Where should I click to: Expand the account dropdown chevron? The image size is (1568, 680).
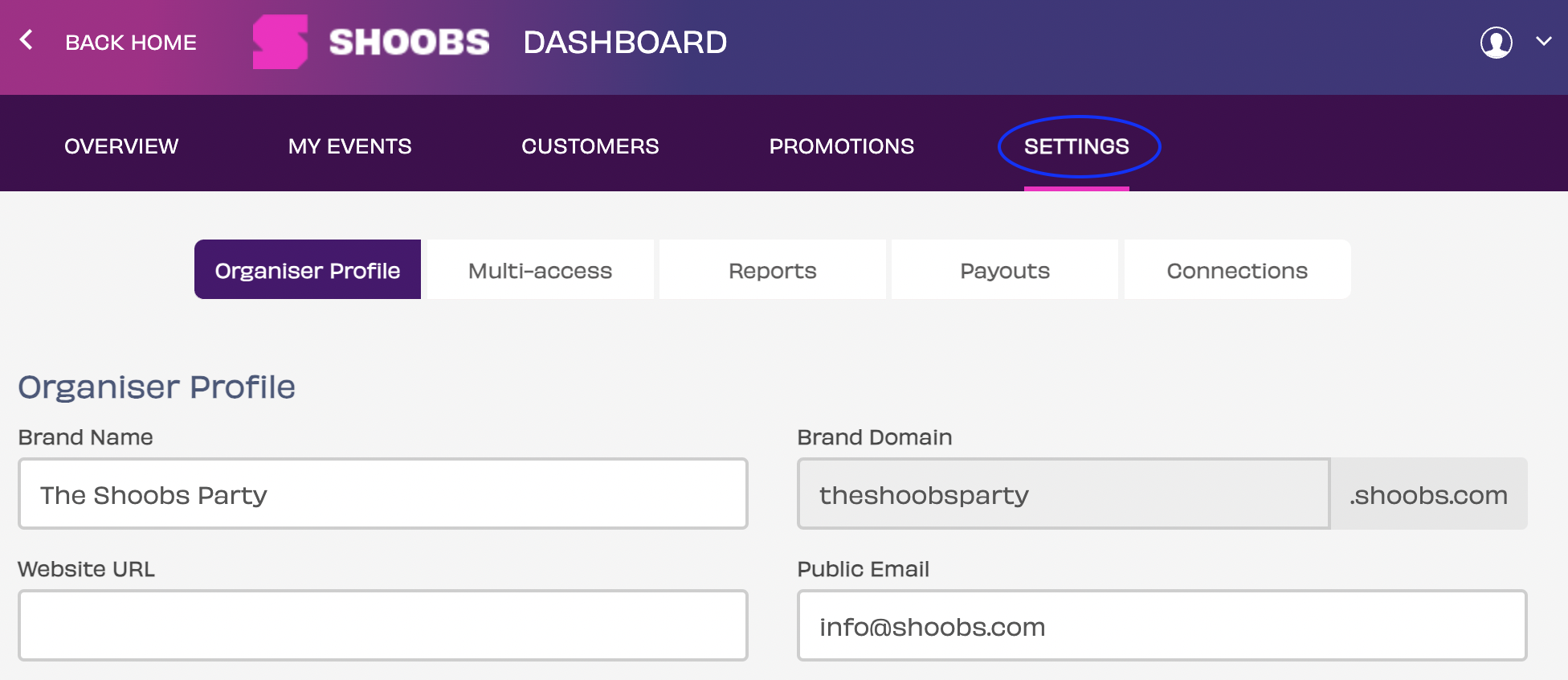coord(1544,41)
